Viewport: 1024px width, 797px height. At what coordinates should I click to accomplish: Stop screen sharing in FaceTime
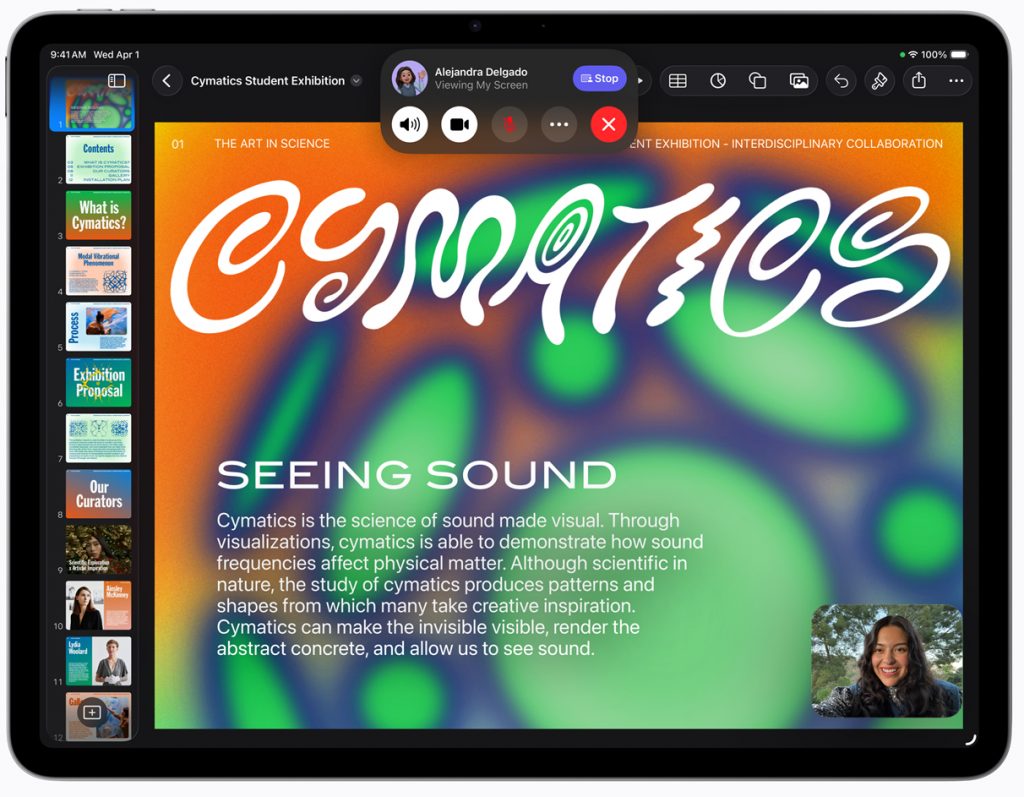(599, 78)
